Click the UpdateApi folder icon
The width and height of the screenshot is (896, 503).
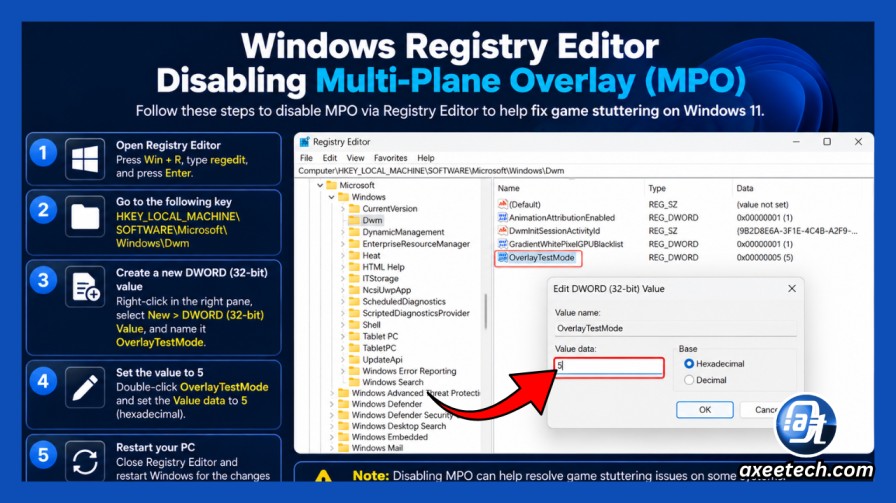coord(354,360)
